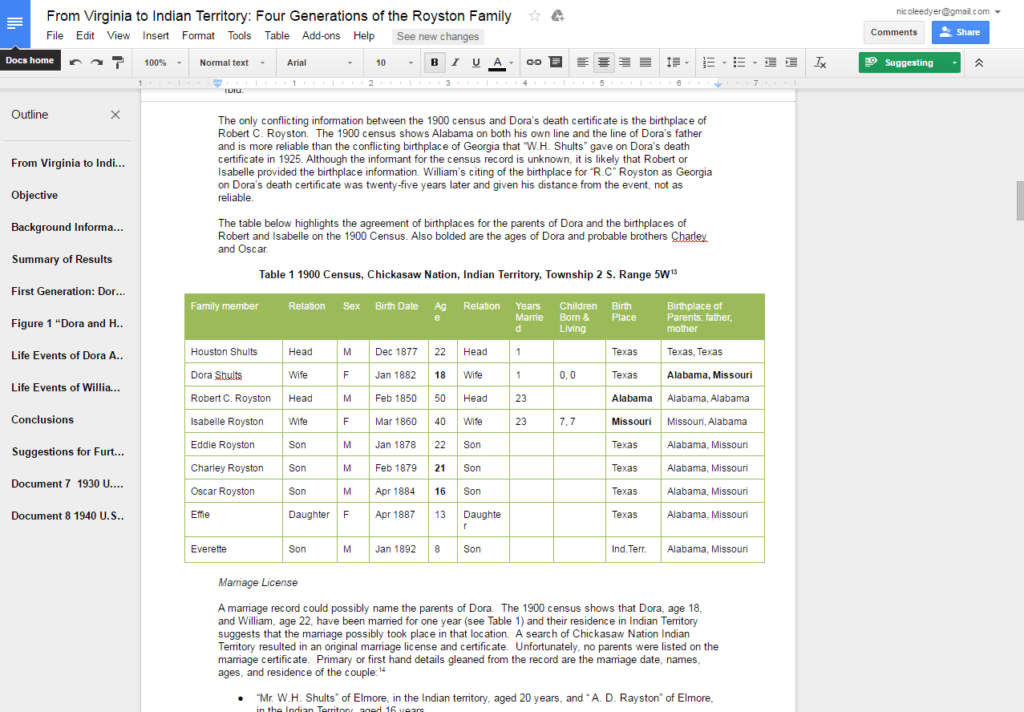Click the vertical scrollbar thumb
The height and width of the screenshot is (712, 1024).
[1019, 201]
